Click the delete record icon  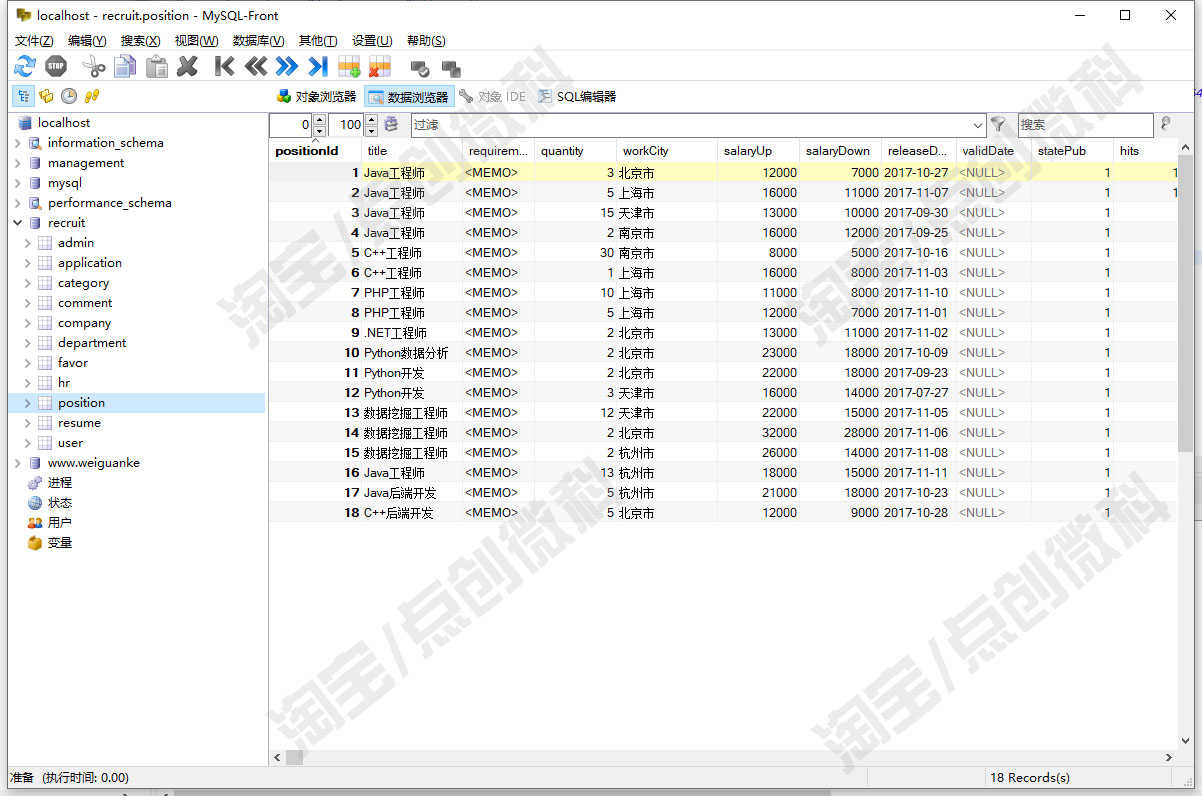(x=379, y=66)
